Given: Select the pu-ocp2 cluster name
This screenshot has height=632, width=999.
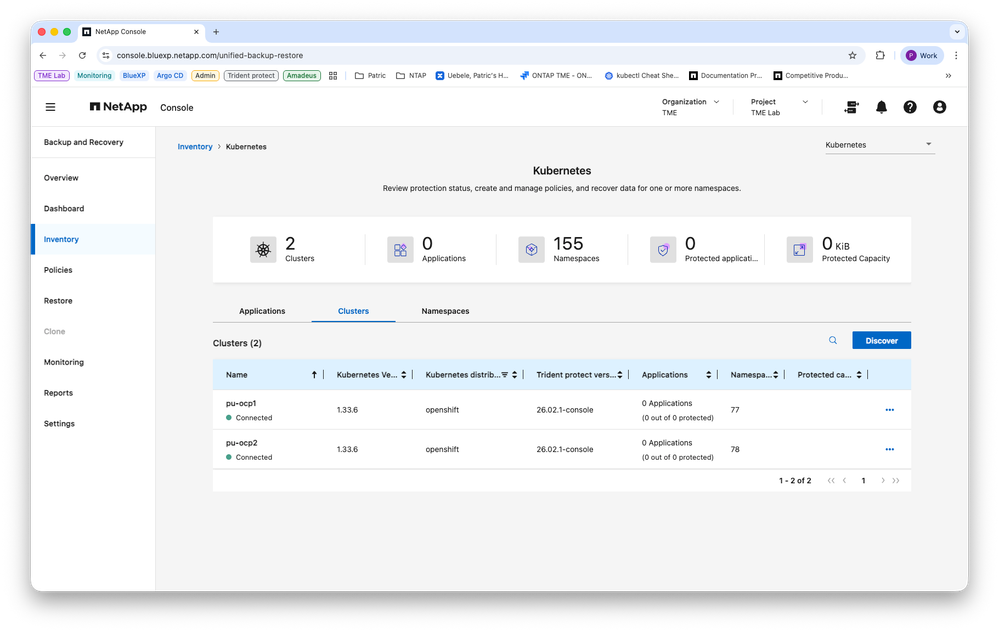Looking at the screenshot, I should pos(241,443).
